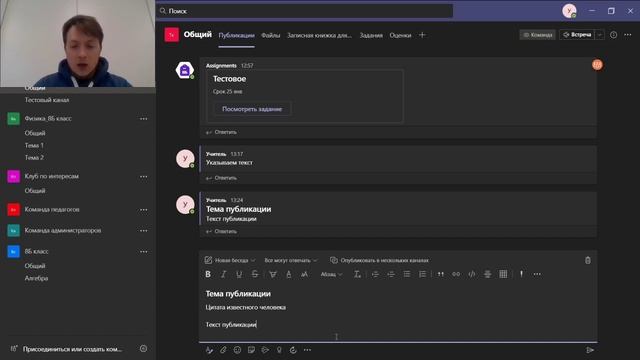Click the Команда button in the header

(538, 35)
